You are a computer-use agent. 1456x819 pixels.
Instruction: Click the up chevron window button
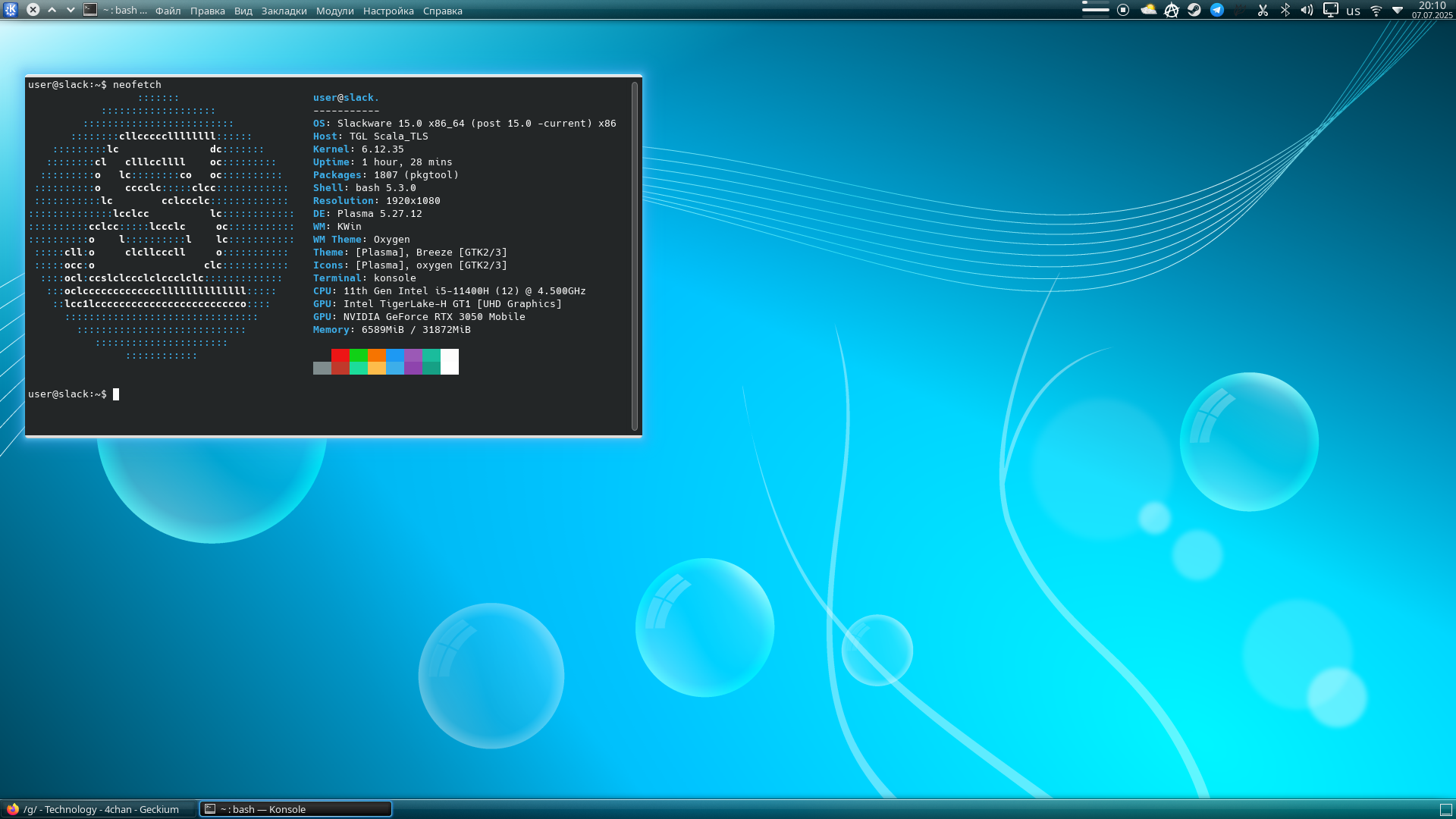tap(52, 10)
